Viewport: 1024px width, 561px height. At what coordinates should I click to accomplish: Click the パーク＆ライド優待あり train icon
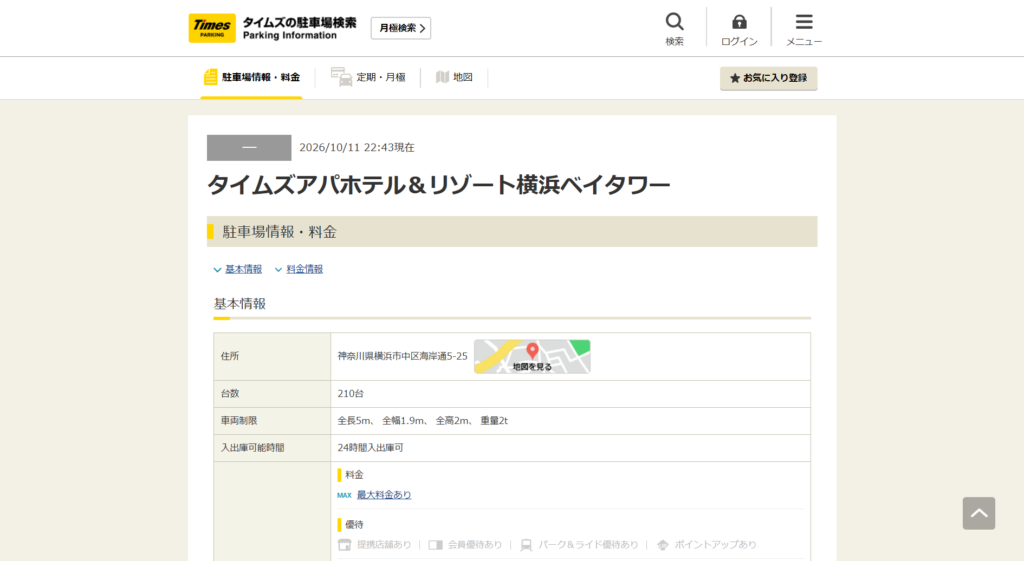click(x=526, y=545)
